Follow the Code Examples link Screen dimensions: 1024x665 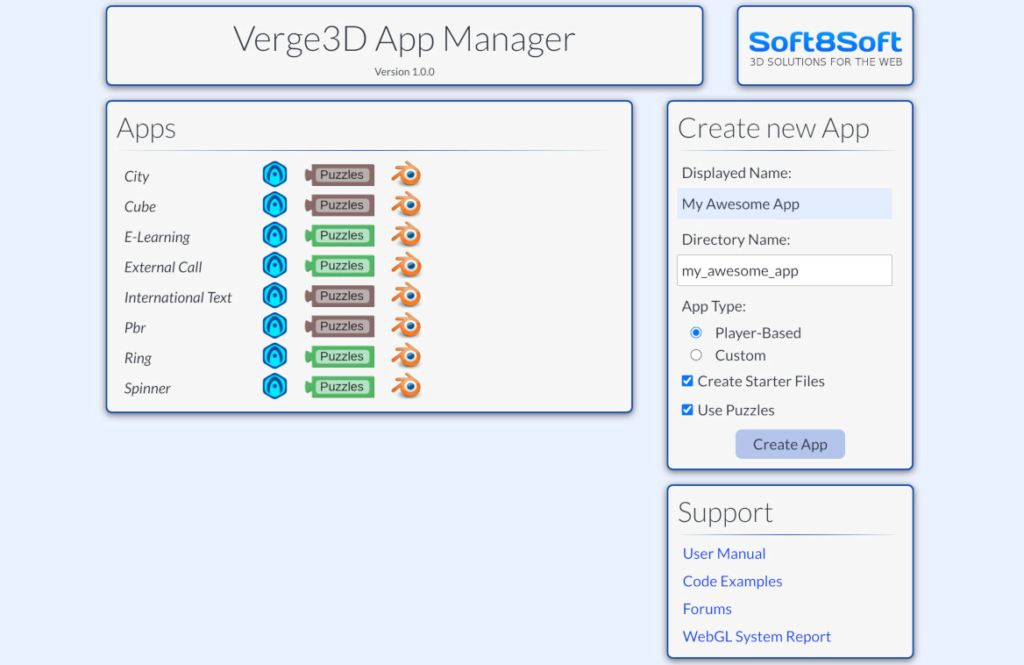tap(732, 581)
